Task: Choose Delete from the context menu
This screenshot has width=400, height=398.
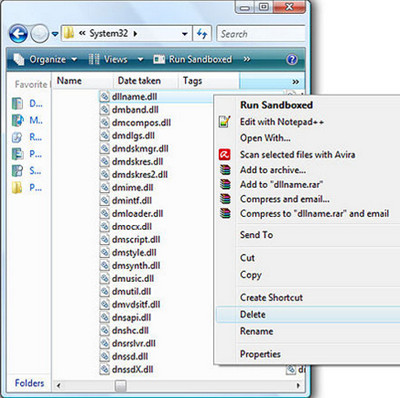Action: [308, 315]
